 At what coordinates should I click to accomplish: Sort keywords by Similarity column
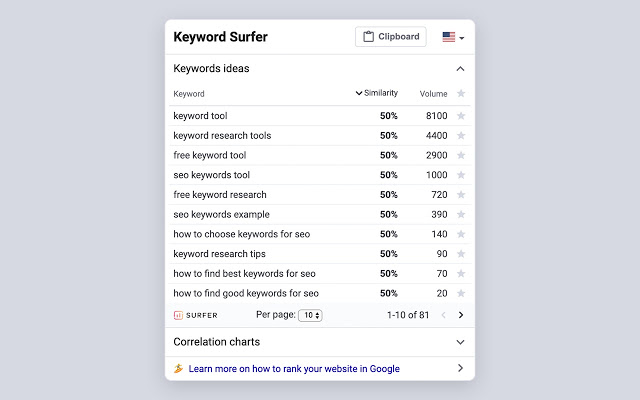[x=377, y=94]
